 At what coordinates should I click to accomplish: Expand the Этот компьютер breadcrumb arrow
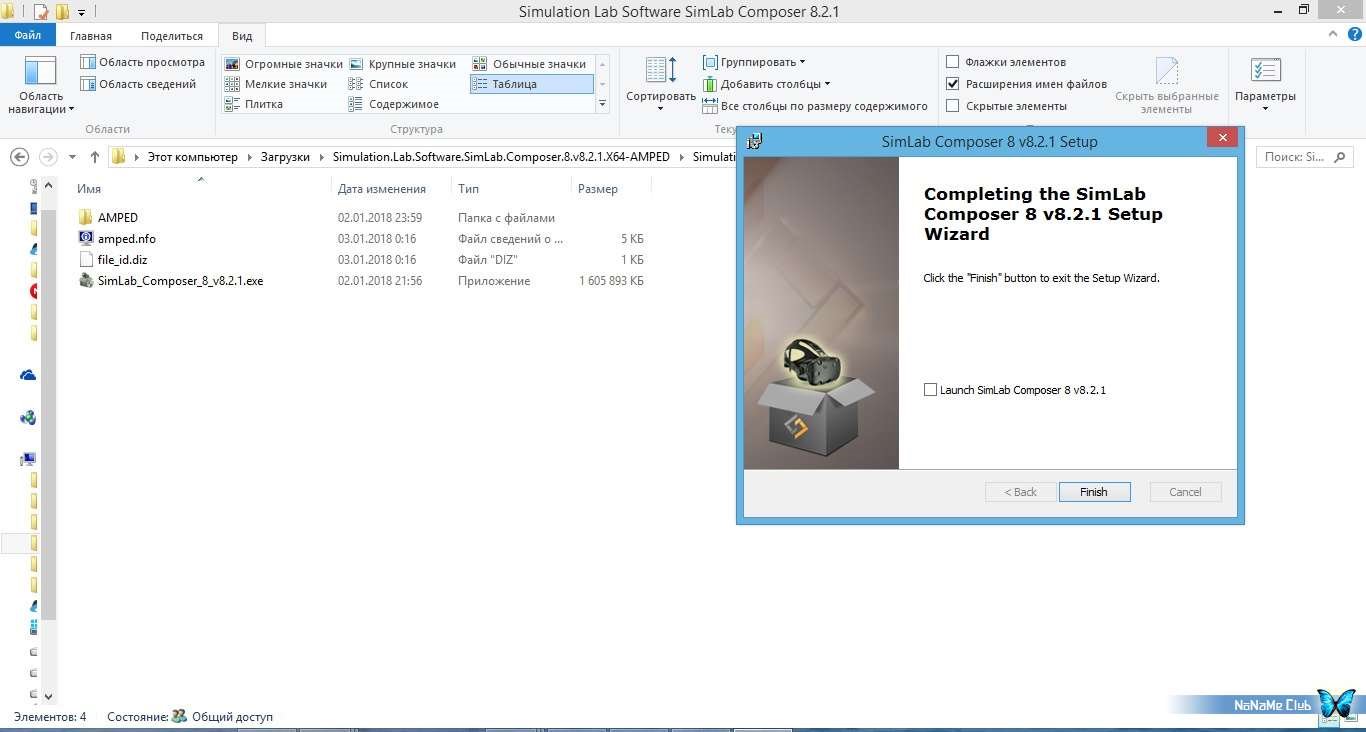tap(249, 157)
